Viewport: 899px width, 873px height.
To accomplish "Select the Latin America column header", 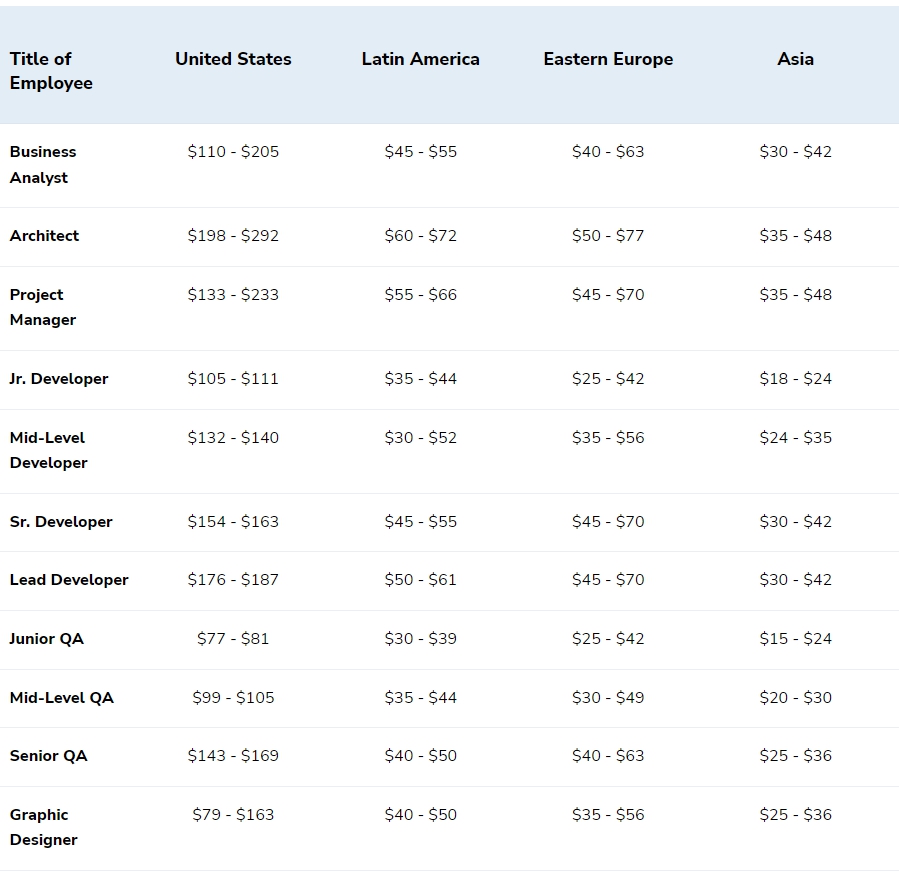I will (420, 59).
